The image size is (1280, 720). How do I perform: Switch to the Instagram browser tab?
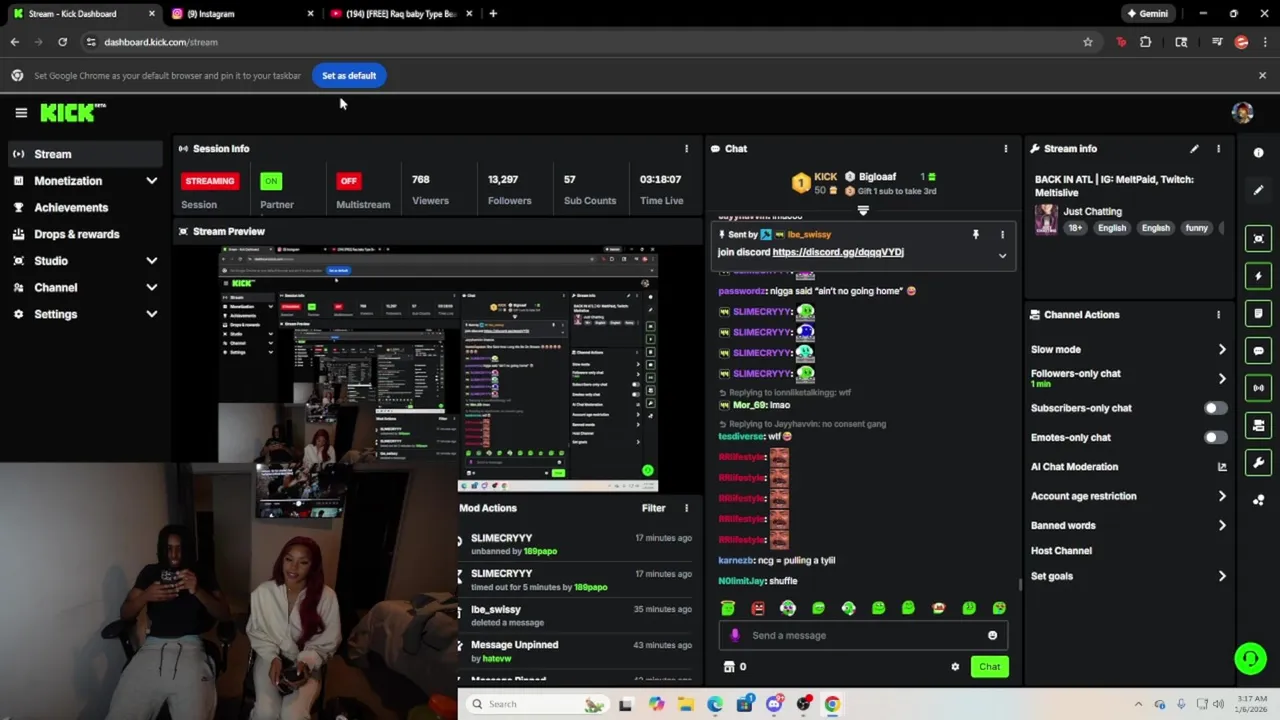[x=241, y=14]
